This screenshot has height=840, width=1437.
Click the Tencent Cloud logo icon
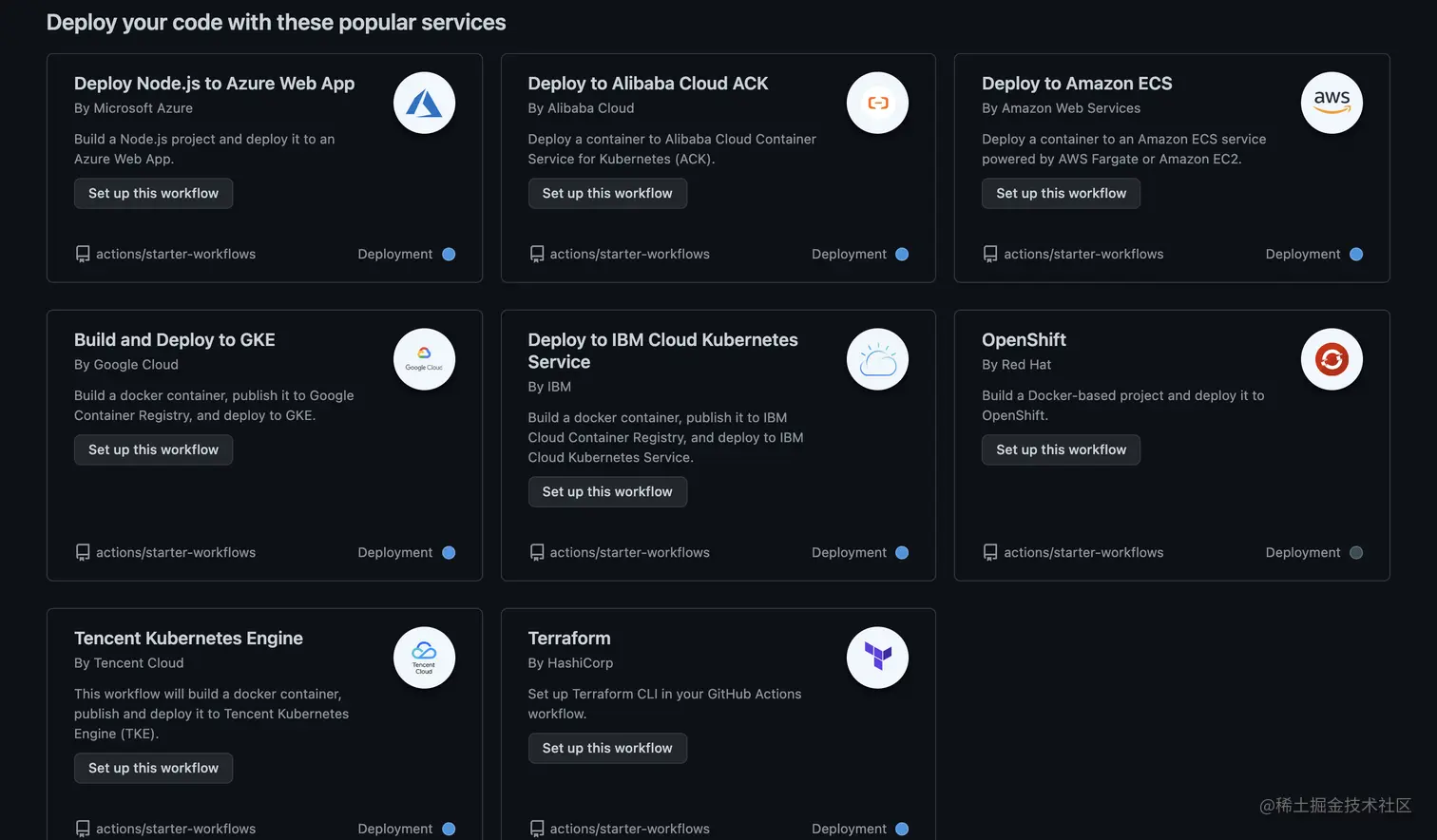click(424, 658)
